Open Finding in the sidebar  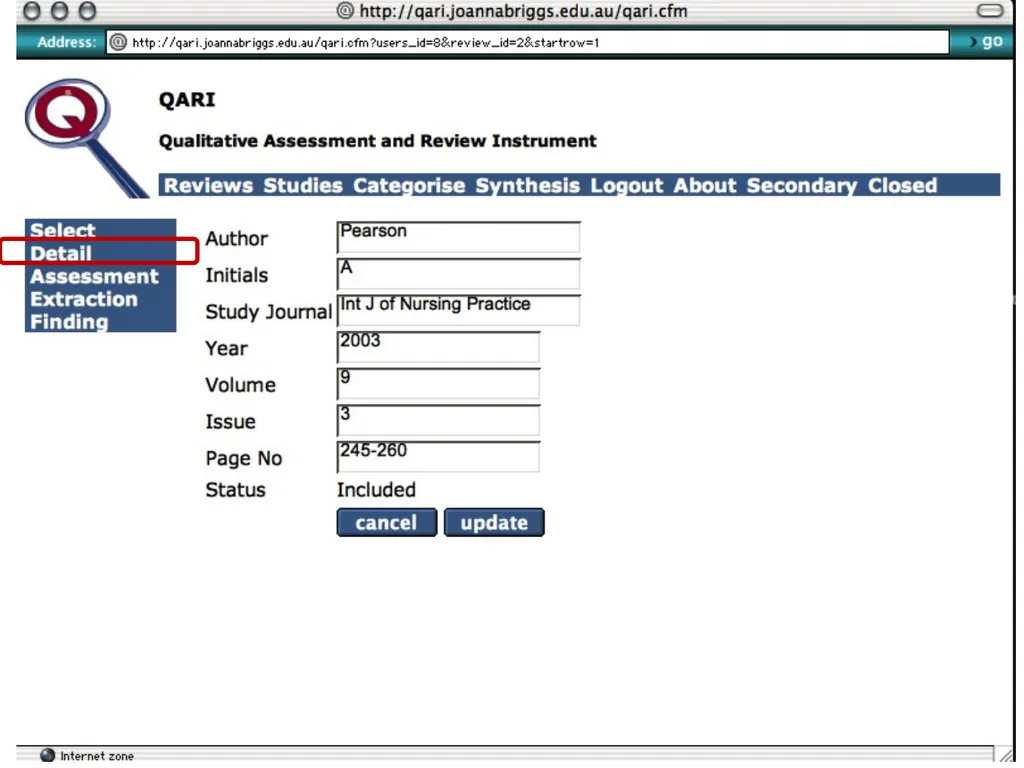point(69,322)
